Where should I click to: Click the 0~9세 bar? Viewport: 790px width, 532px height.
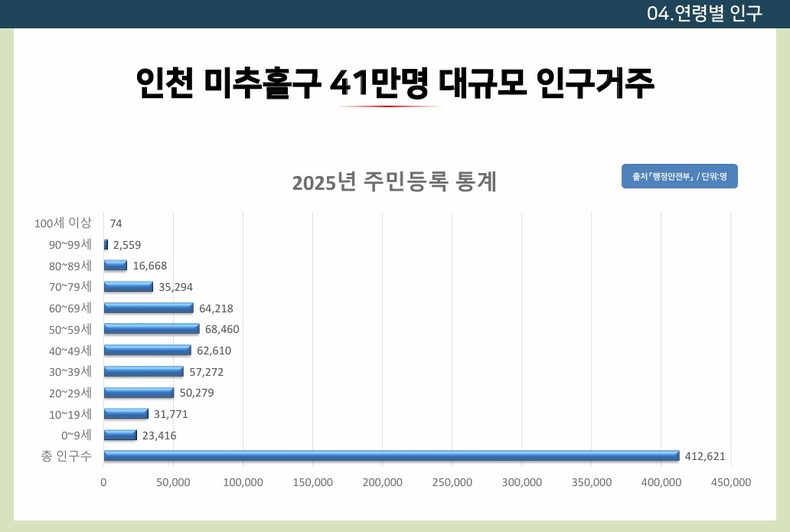[x=120, y=435]
